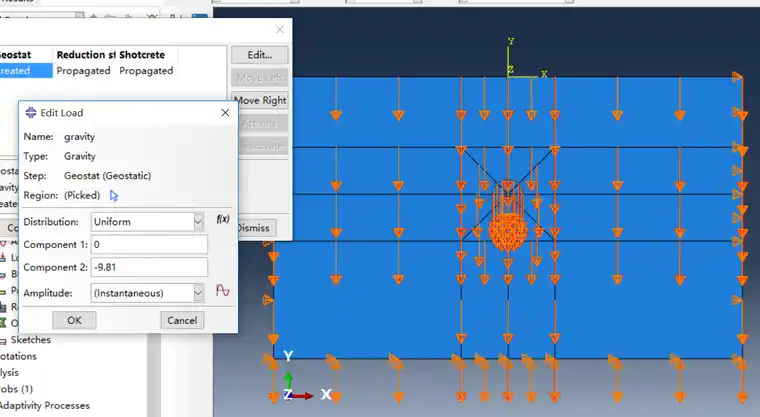760x417 pixels.
Task: Click the Edit... button in Load Manager
Action: [x=259, y=55]
